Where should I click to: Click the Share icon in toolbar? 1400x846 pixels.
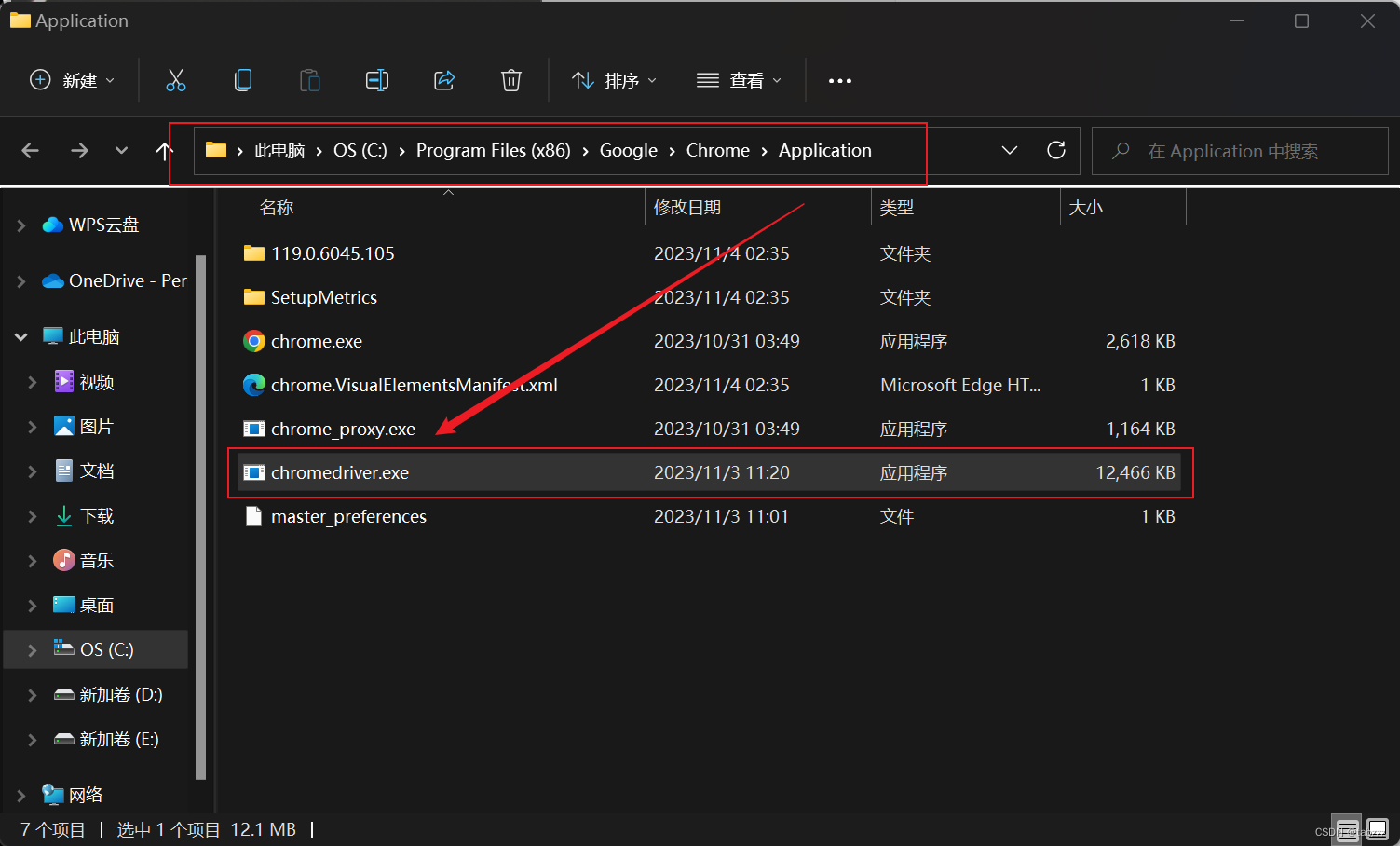point(444,80)
